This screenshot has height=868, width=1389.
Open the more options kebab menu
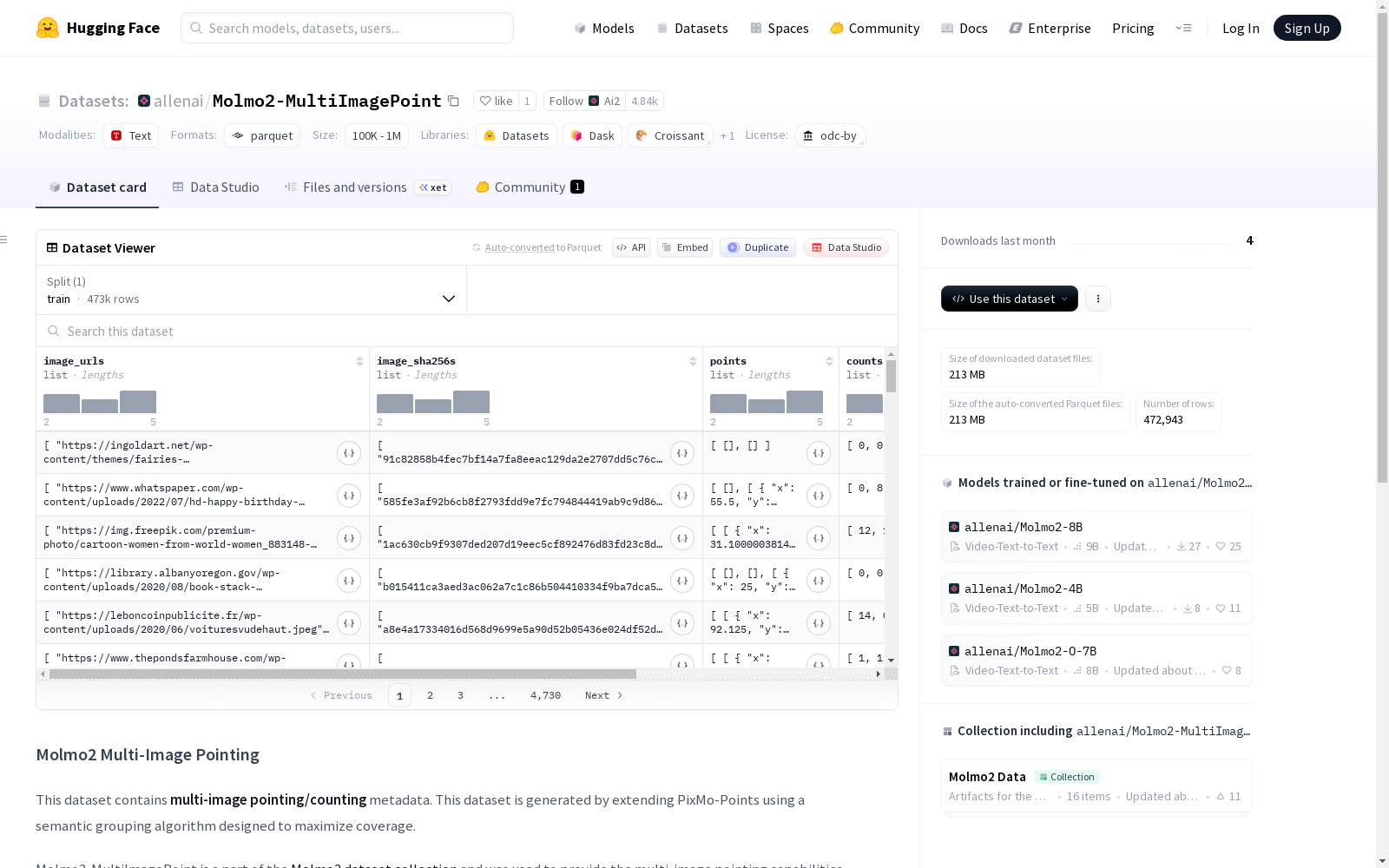pyautogui.click(x=1098, y=299)
